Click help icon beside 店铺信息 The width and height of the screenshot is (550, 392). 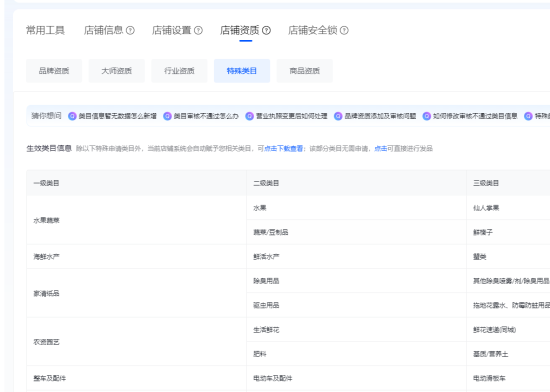(130, 31)
